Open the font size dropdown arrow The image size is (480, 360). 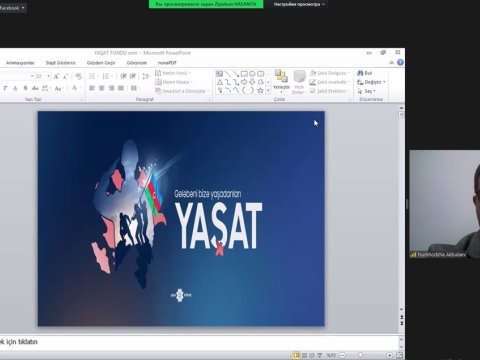coord(48,76)
